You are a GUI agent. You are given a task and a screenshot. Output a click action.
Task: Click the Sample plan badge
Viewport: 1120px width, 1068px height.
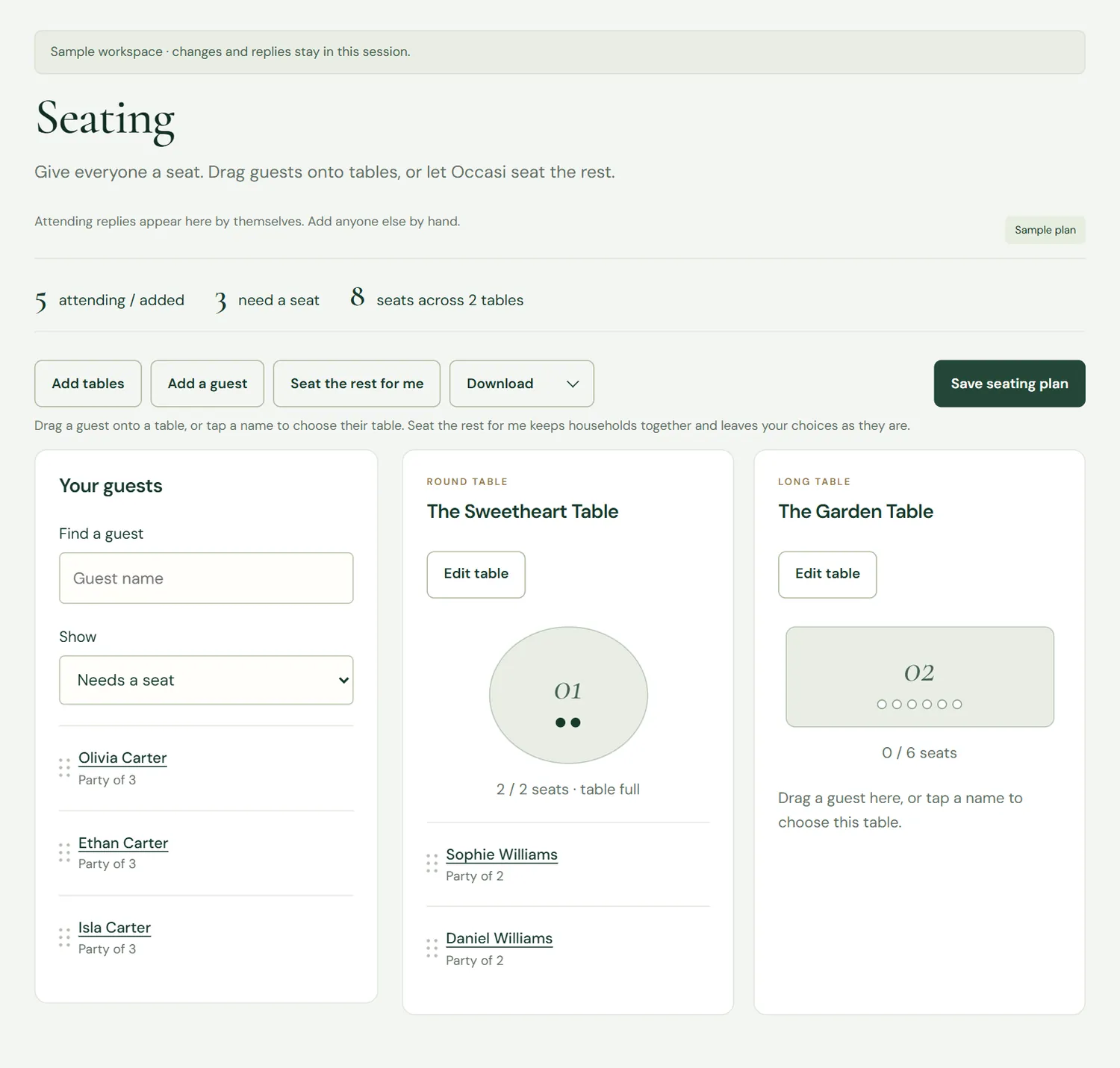pyautogui.click(x=1045, y=230)
